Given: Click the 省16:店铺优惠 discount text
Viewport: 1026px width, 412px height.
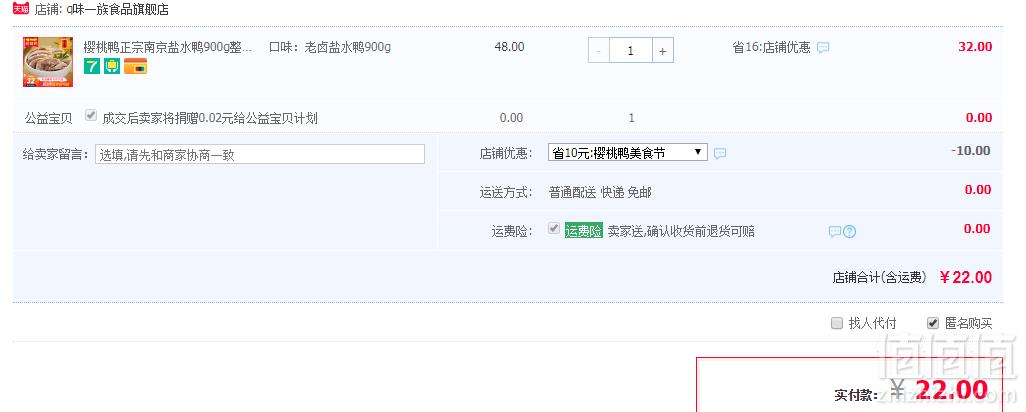Looking at the screenshot, I should coord(771,47).
